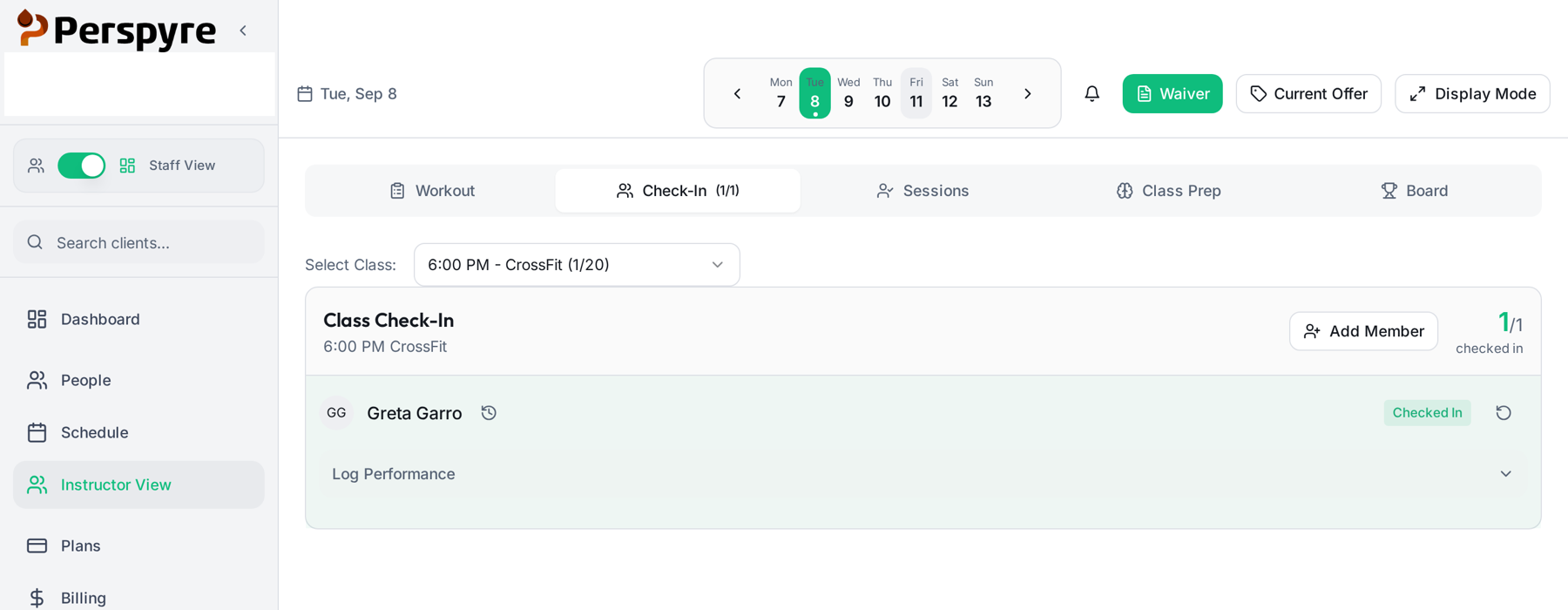This screenshot has height=610, width=1568.
Task: Undo Greta Garro's check-in with the reset icon
Action: [x=1504, y=413]
